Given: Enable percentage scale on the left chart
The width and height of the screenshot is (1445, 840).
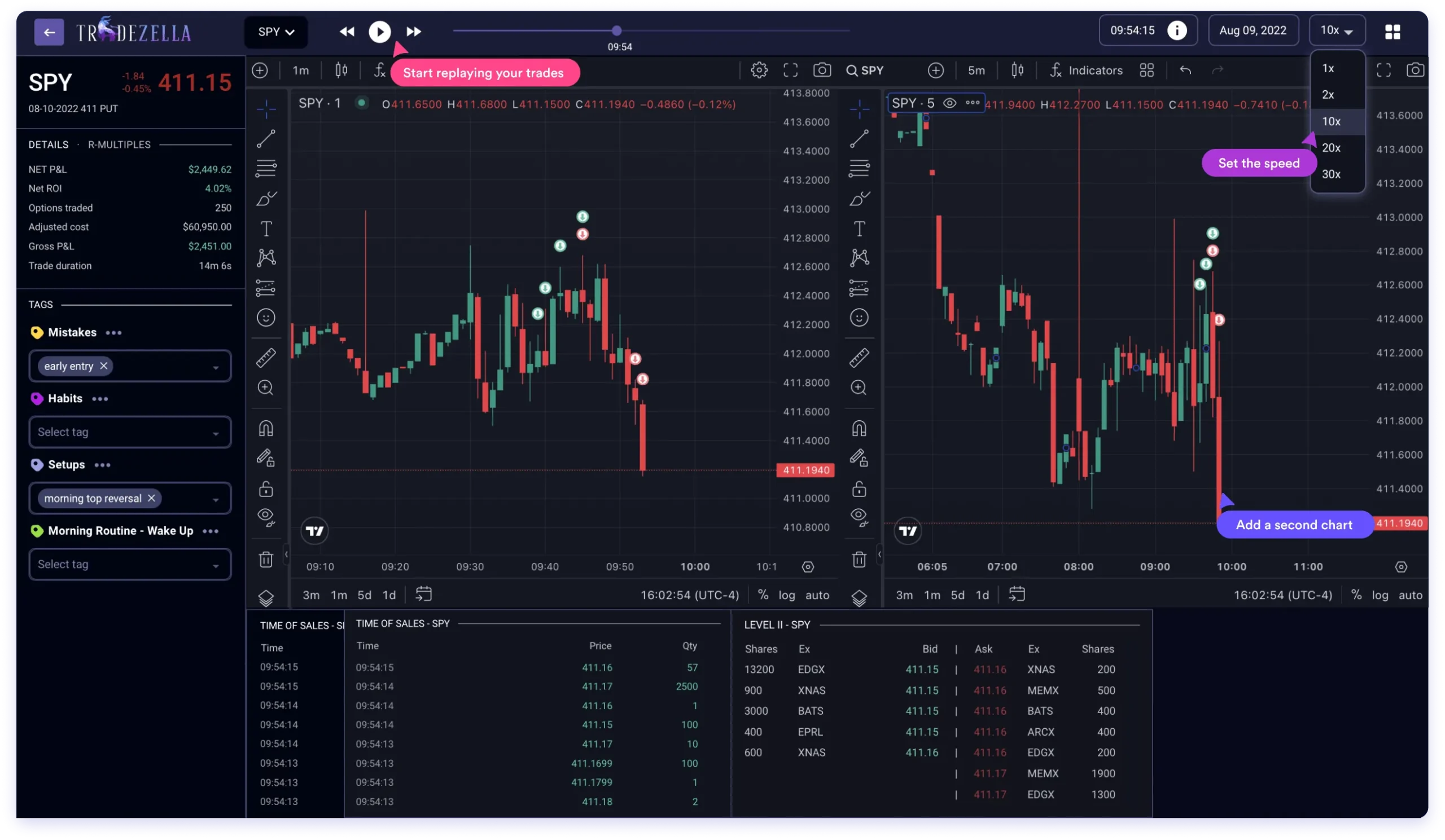Looking at the screenshot, I should pyautogui.click(x=763, y=595).
